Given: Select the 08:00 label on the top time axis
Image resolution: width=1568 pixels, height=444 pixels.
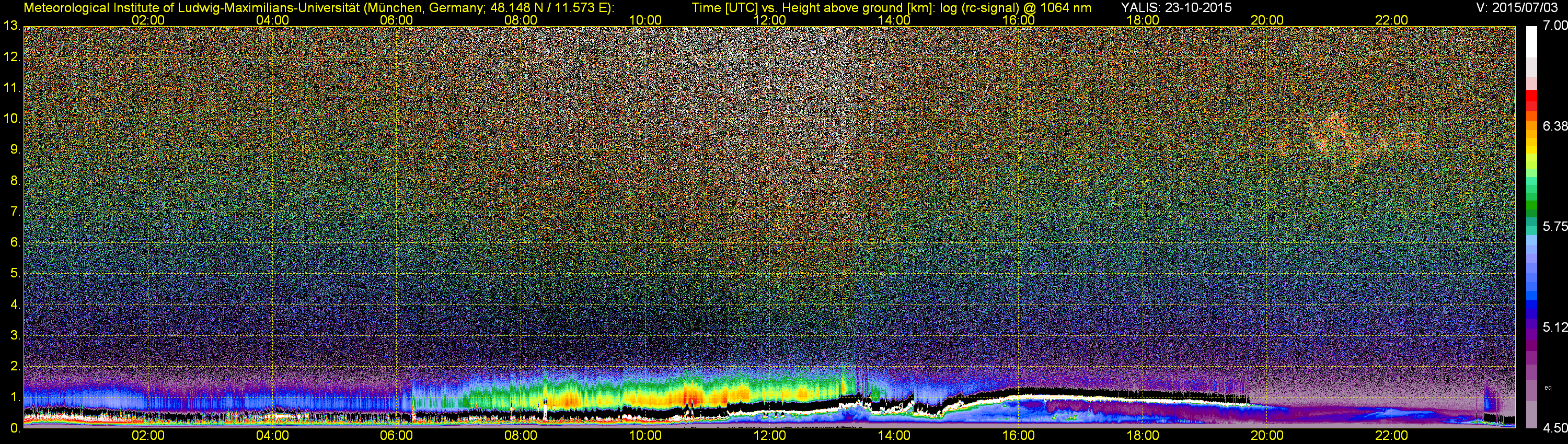Looking at the screenshot, I should (521, 20).
